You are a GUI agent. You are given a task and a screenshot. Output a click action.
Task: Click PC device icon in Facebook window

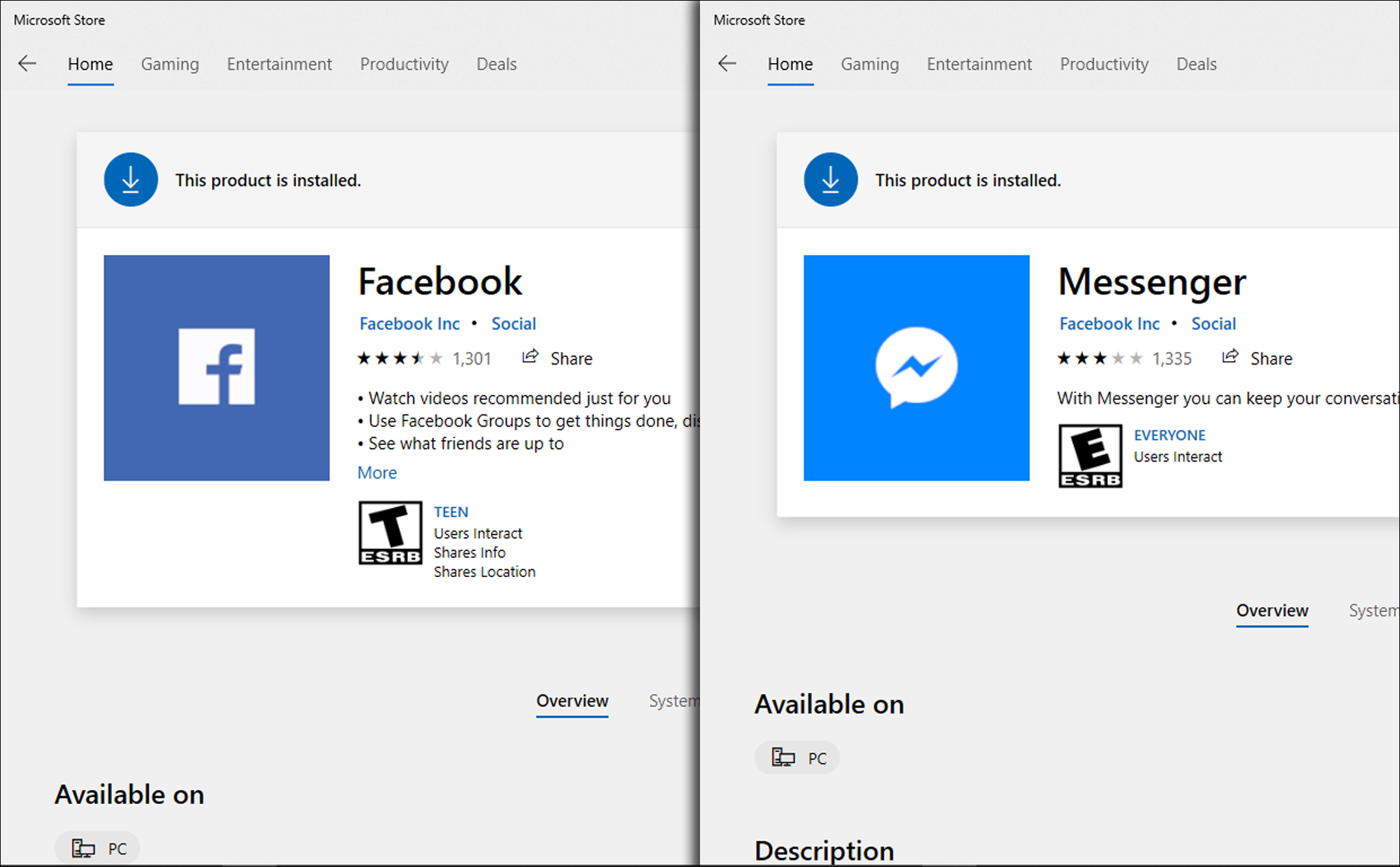[x=83, y=849]
